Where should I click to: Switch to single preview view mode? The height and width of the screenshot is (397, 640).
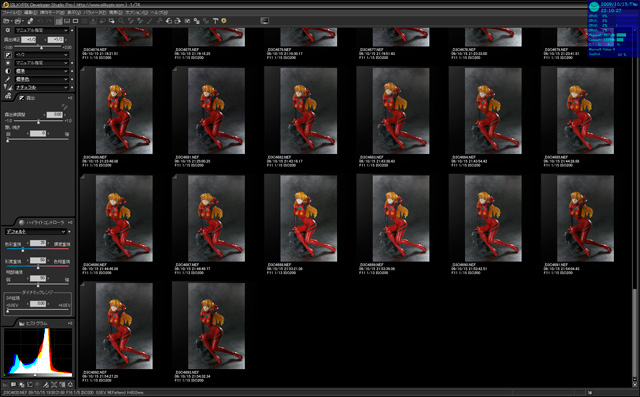(76, 21)
